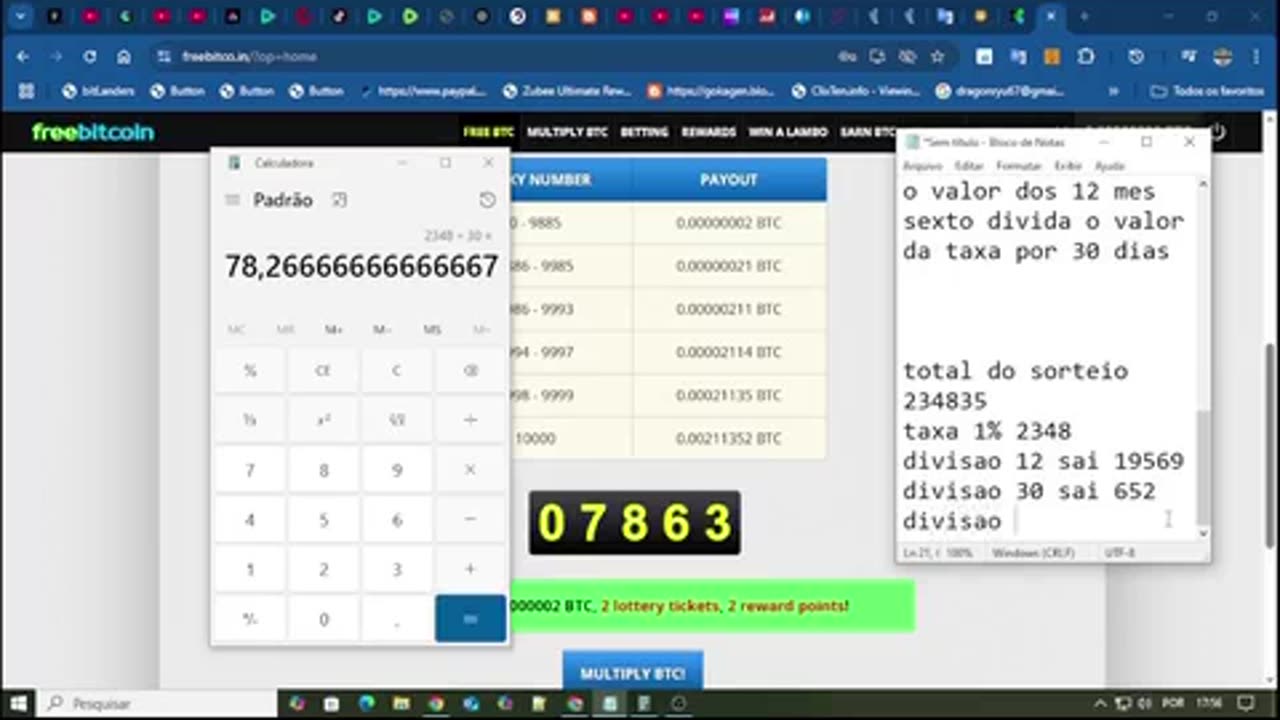The height and width of the screenshot is (720, 1280).
Task: Click the plus/minus sign key in Calculator
Action: [x=250, y=619]
